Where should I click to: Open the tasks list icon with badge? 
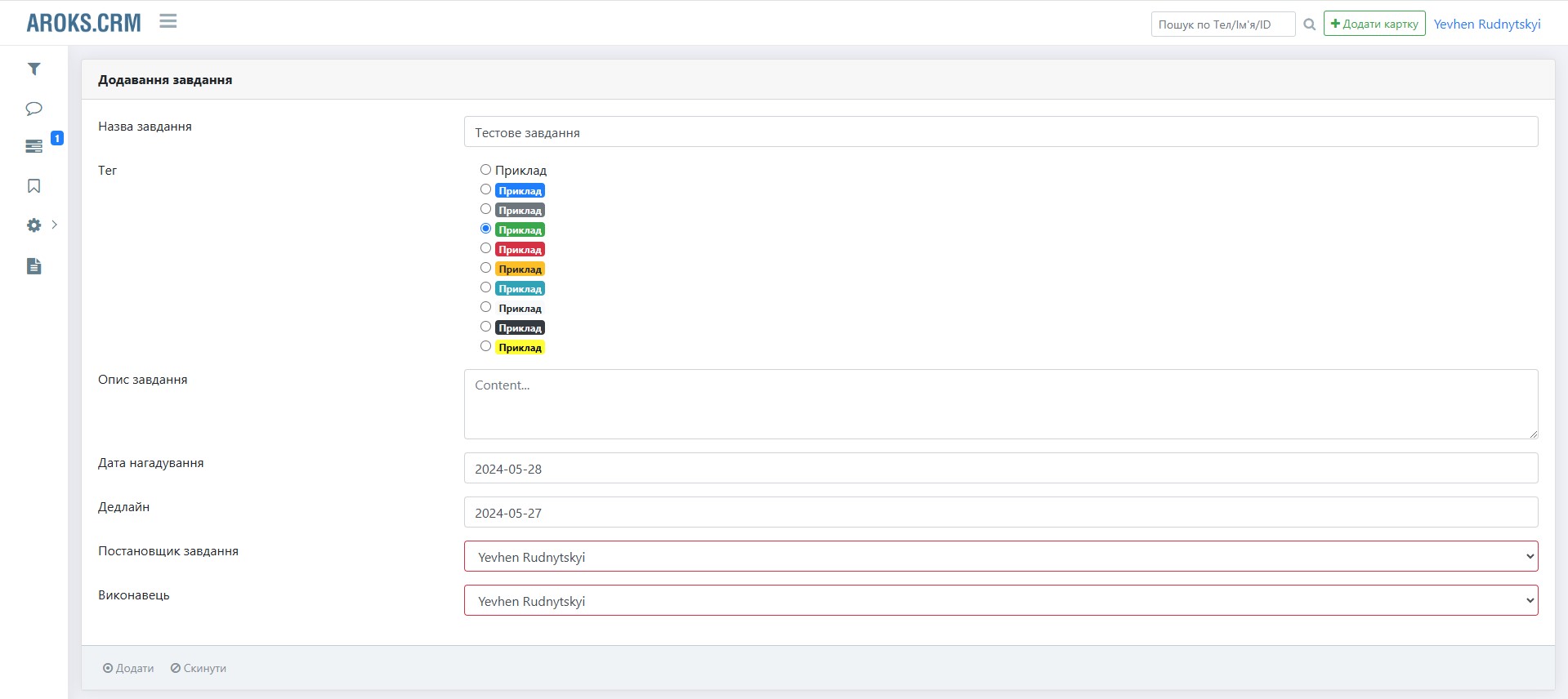[x=34, y=146]
